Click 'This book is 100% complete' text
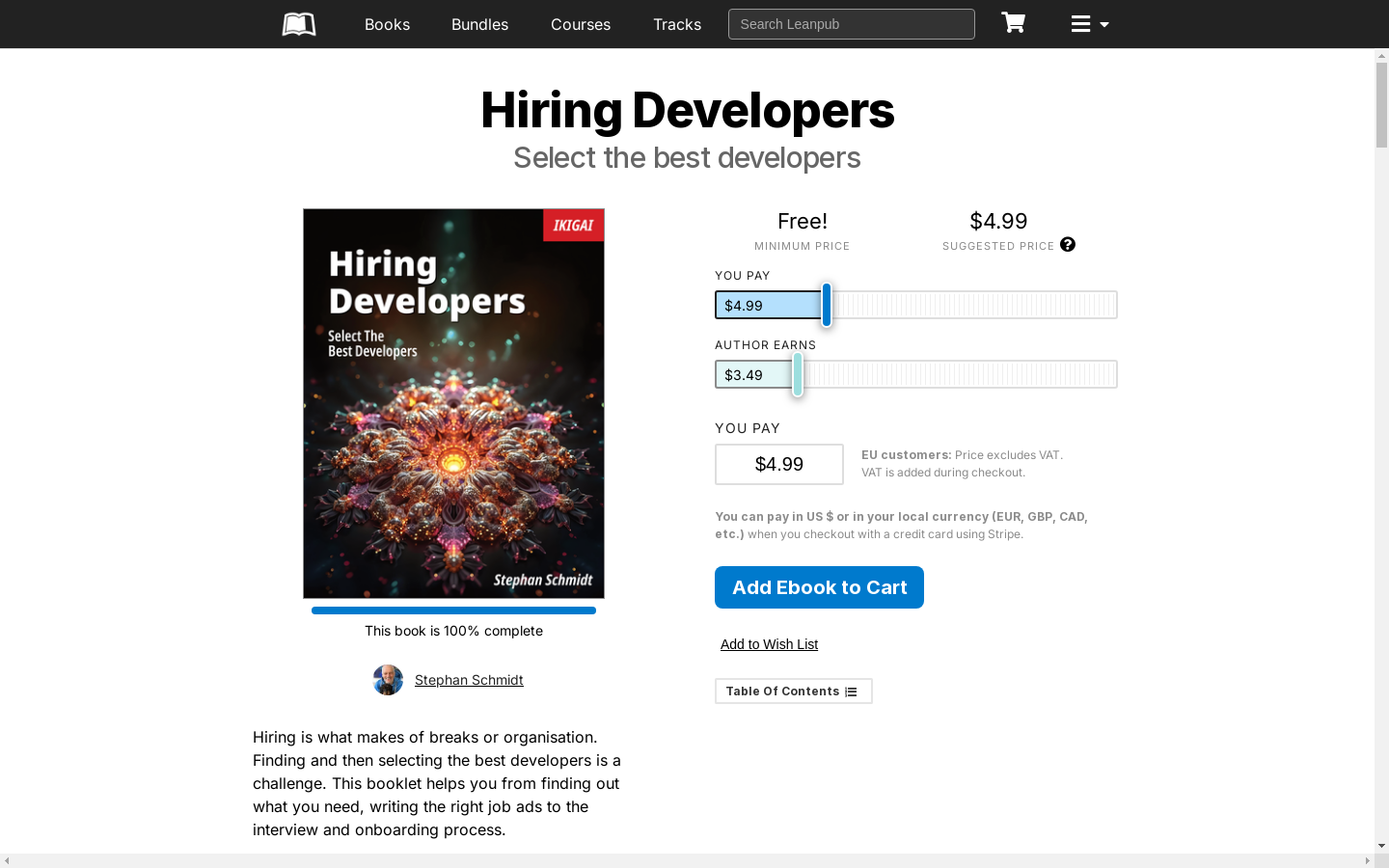 coord(453,631)
